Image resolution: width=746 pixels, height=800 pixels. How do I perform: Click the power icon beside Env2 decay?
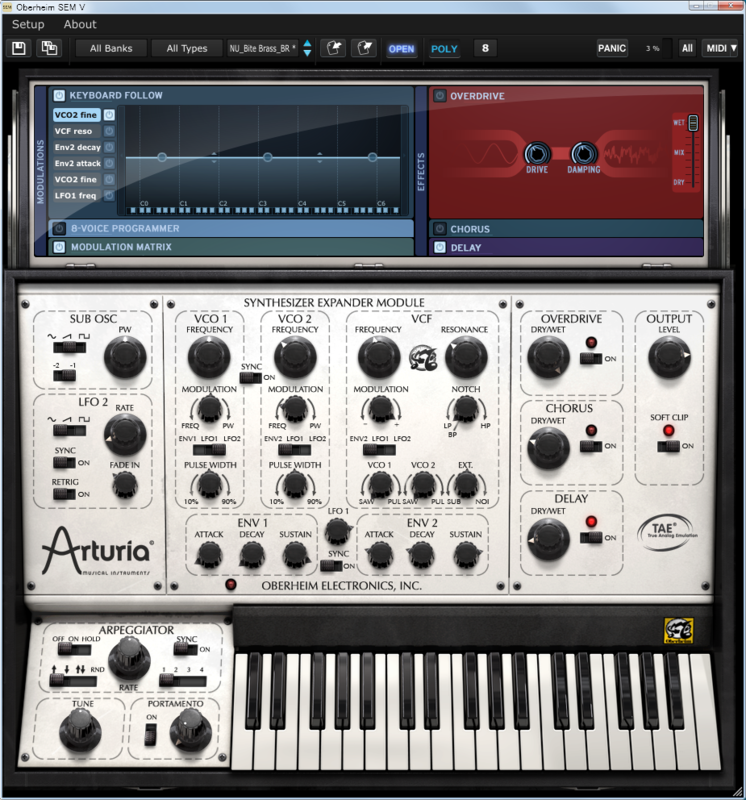[x=109, y=147]
